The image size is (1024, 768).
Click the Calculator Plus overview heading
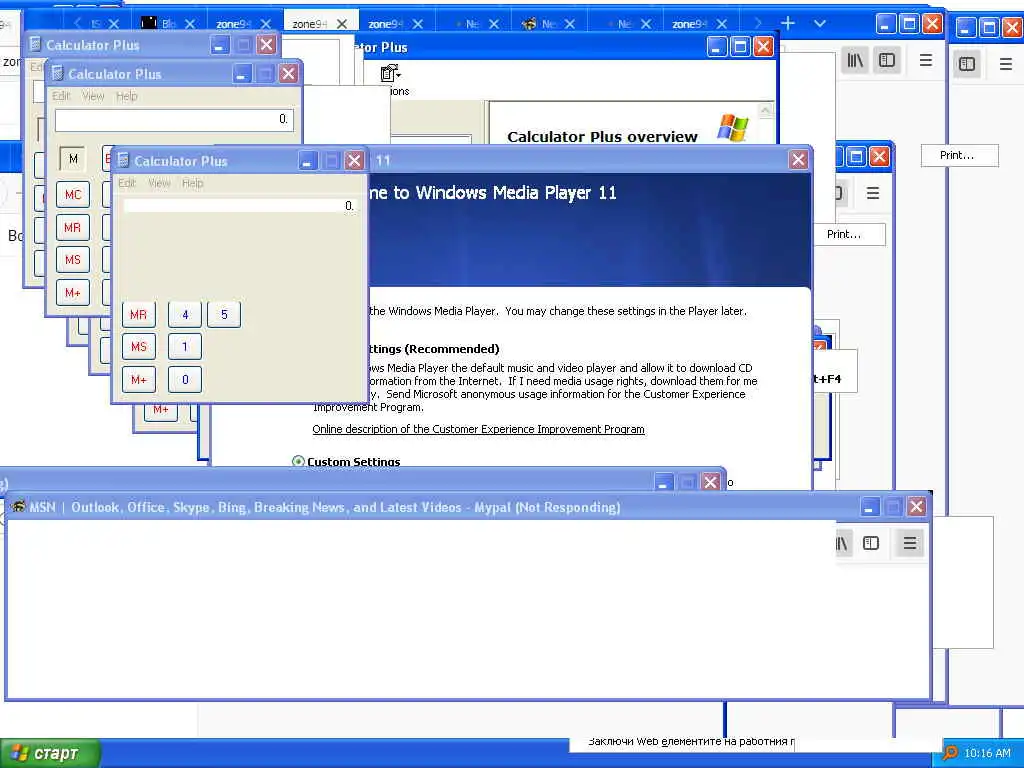click(x=602, y=136)
